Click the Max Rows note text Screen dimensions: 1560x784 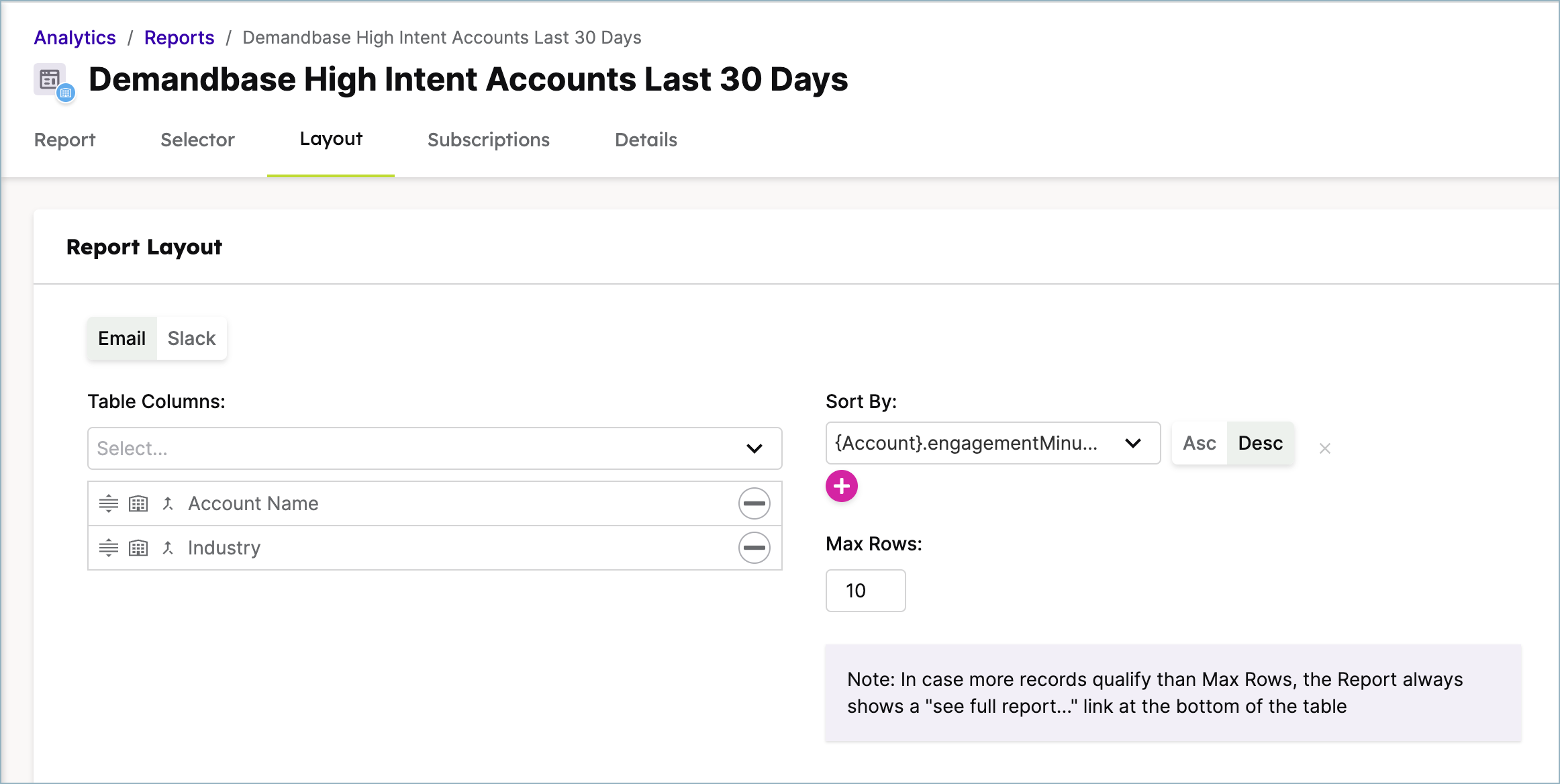point(1155,693)
